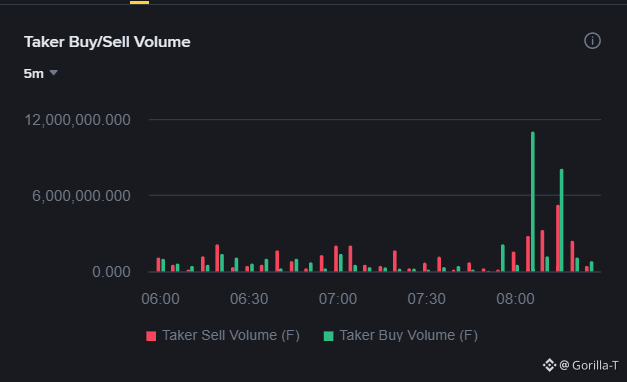627x382 pixels.
Task: Click the 12,000,000.000 y-axis label
Action: 78,120
